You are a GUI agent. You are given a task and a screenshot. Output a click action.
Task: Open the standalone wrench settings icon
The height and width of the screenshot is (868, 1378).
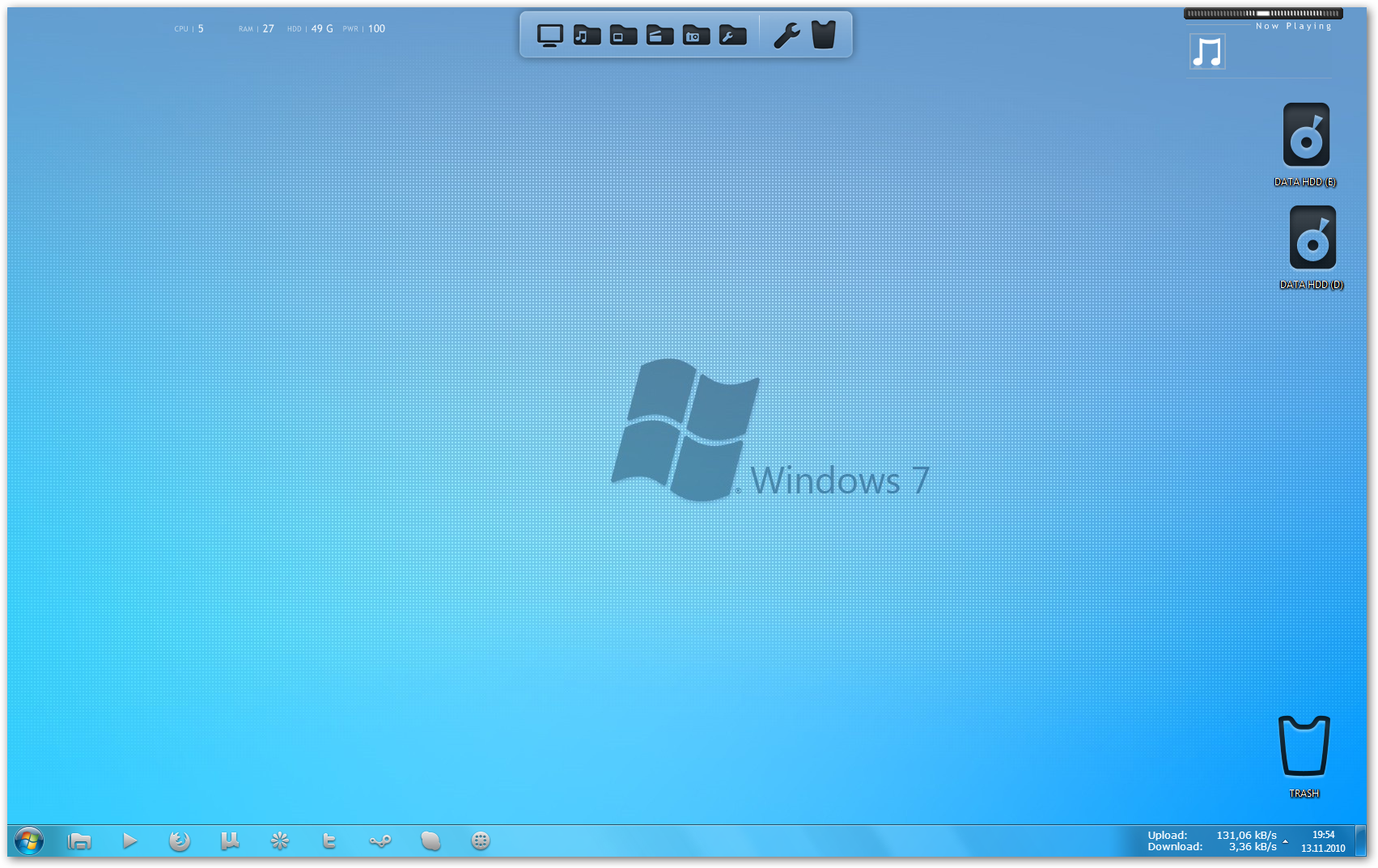pyautogui.click(x=787, y=36)
